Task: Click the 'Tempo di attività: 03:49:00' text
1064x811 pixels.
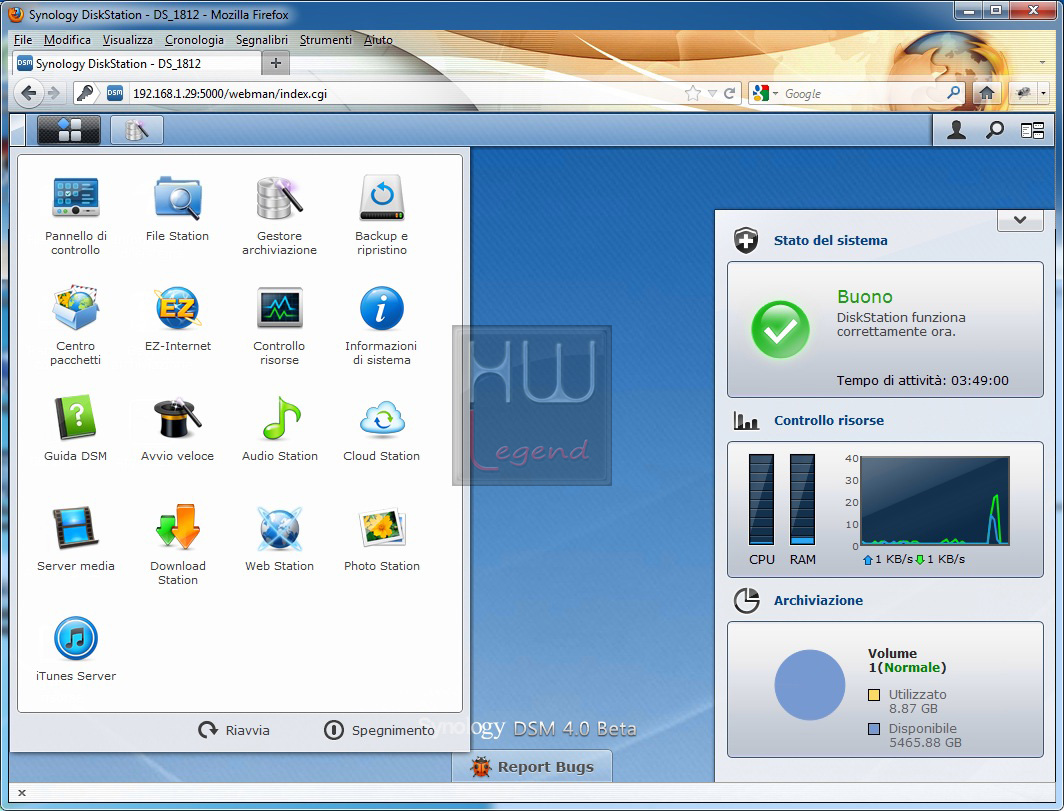Action: pyautogui.click(x=922, y=380)
